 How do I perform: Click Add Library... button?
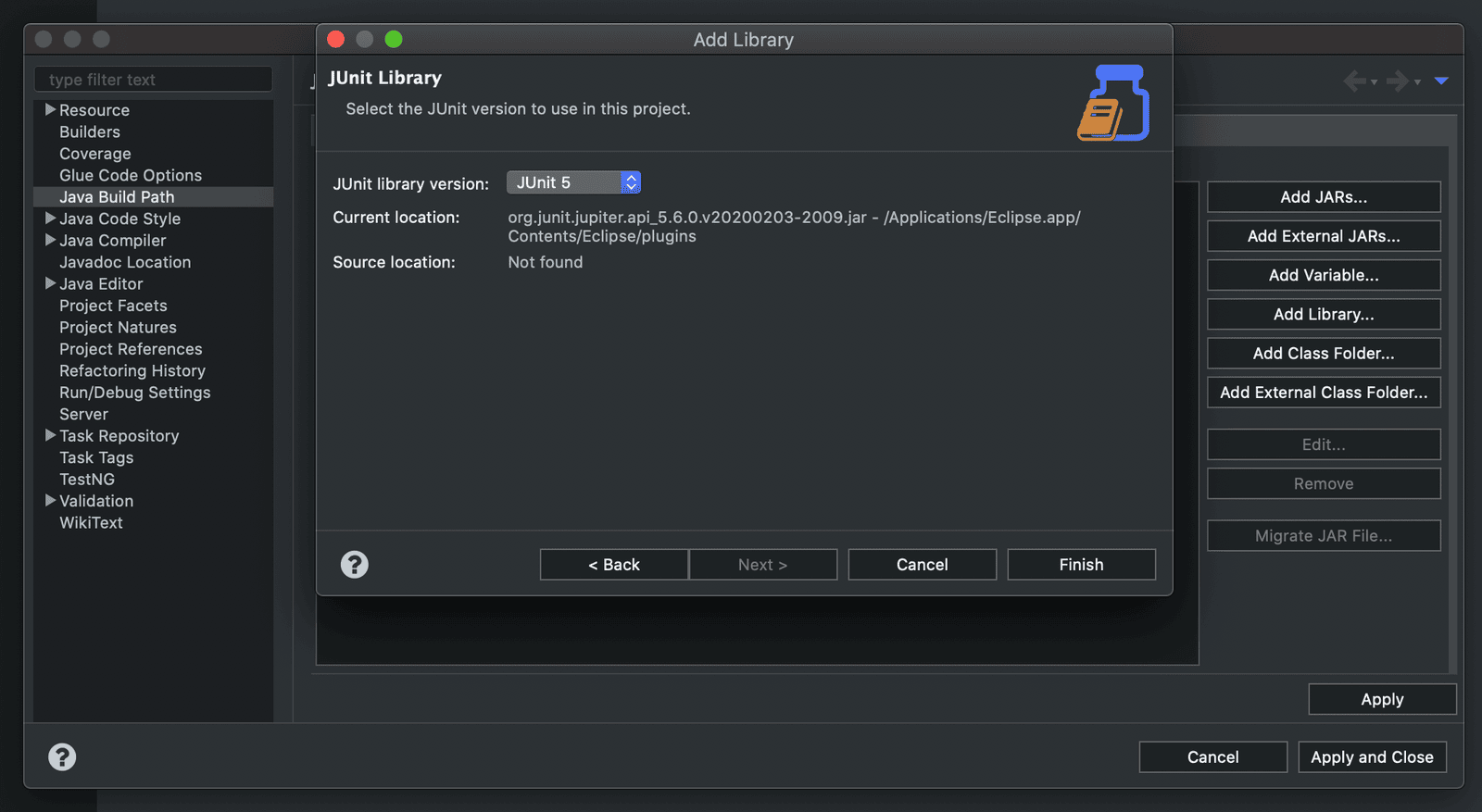[1324, 314]
